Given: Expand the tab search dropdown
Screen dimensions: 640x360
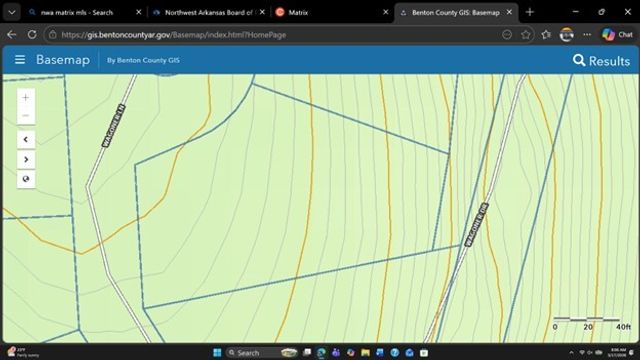Looking at the screenshot, I should (12, 13).
